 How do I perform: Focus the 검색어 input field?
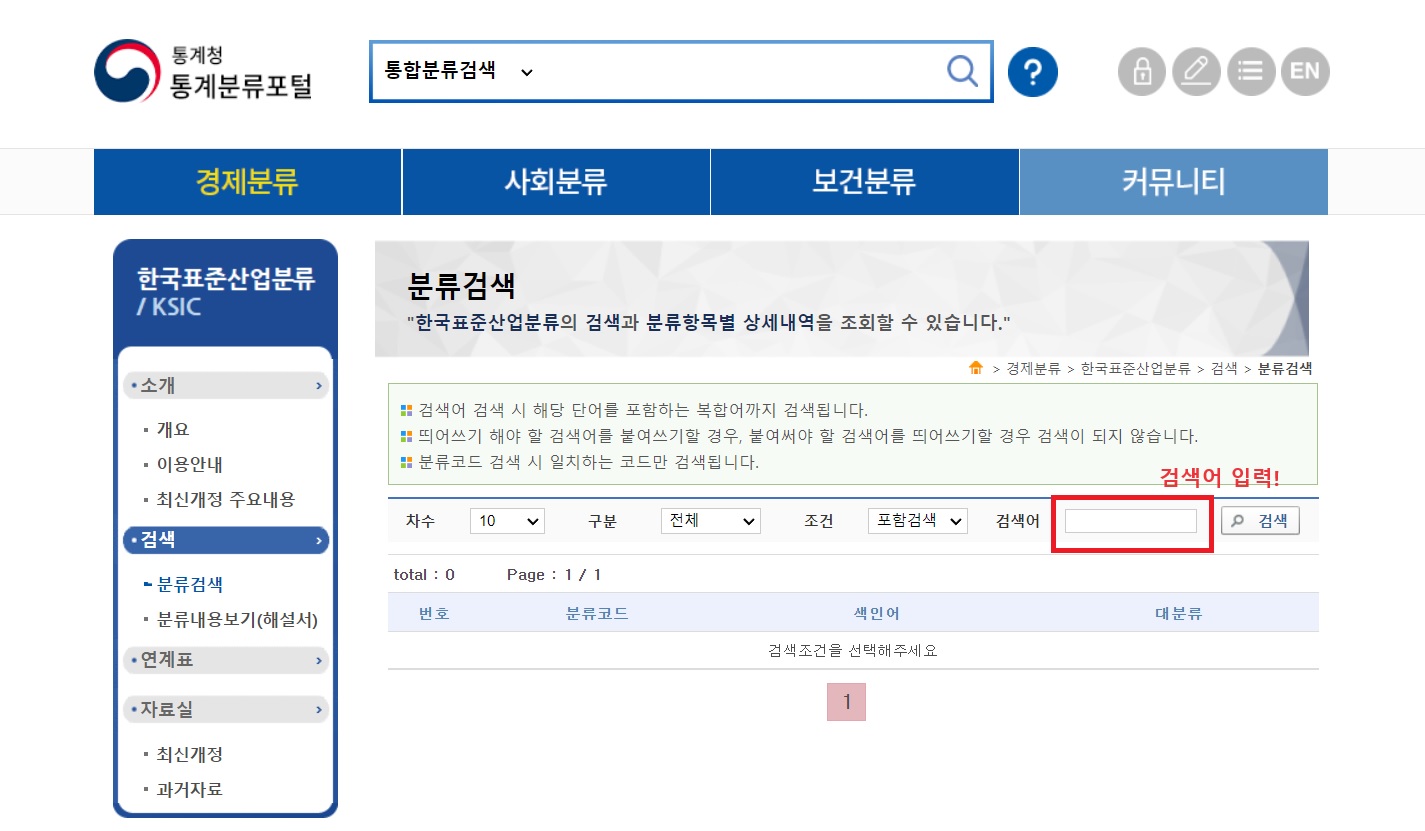pos(1131,521)
